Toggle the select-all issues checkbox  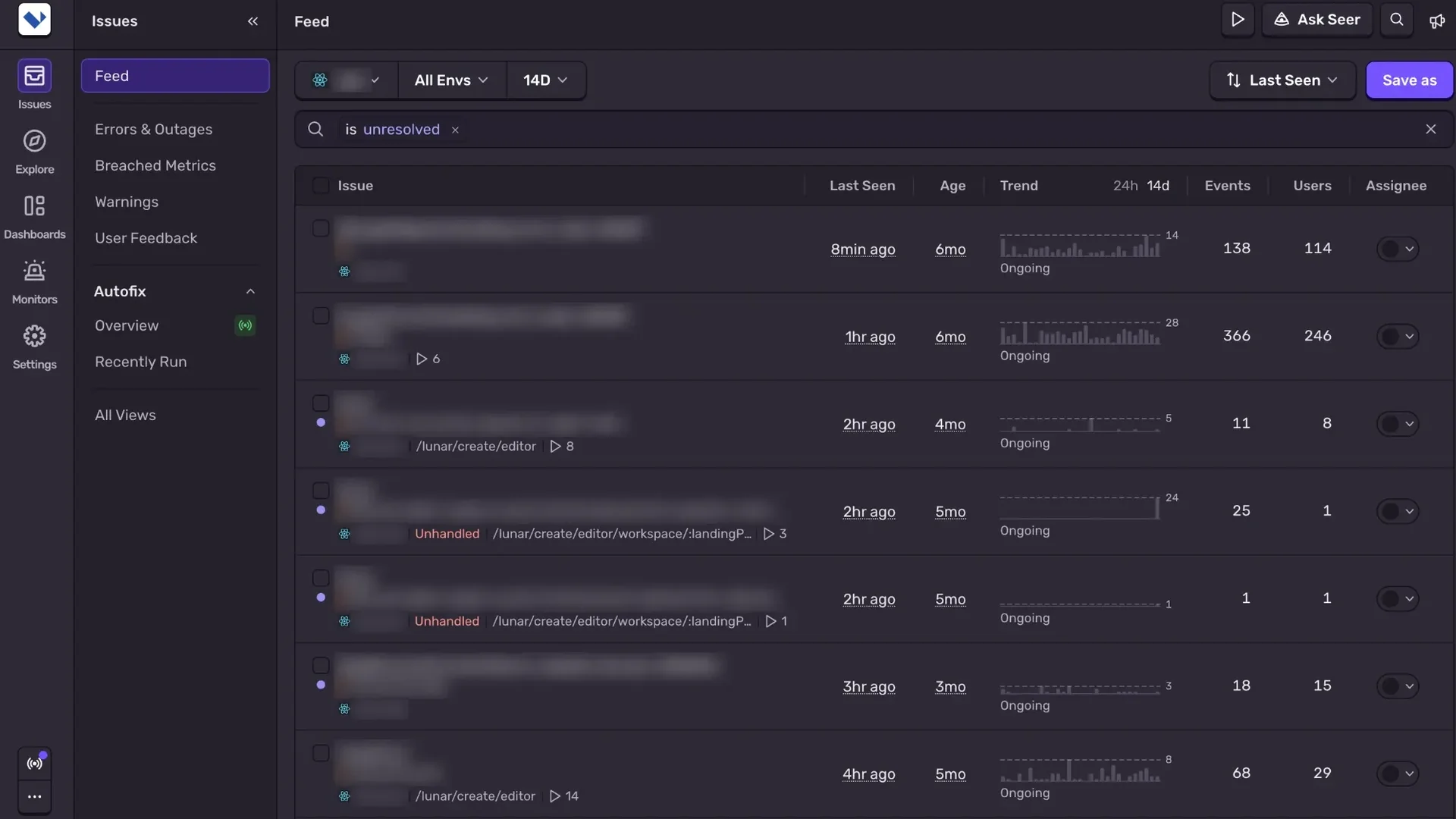pyautogui.click(x=321, y=186)
